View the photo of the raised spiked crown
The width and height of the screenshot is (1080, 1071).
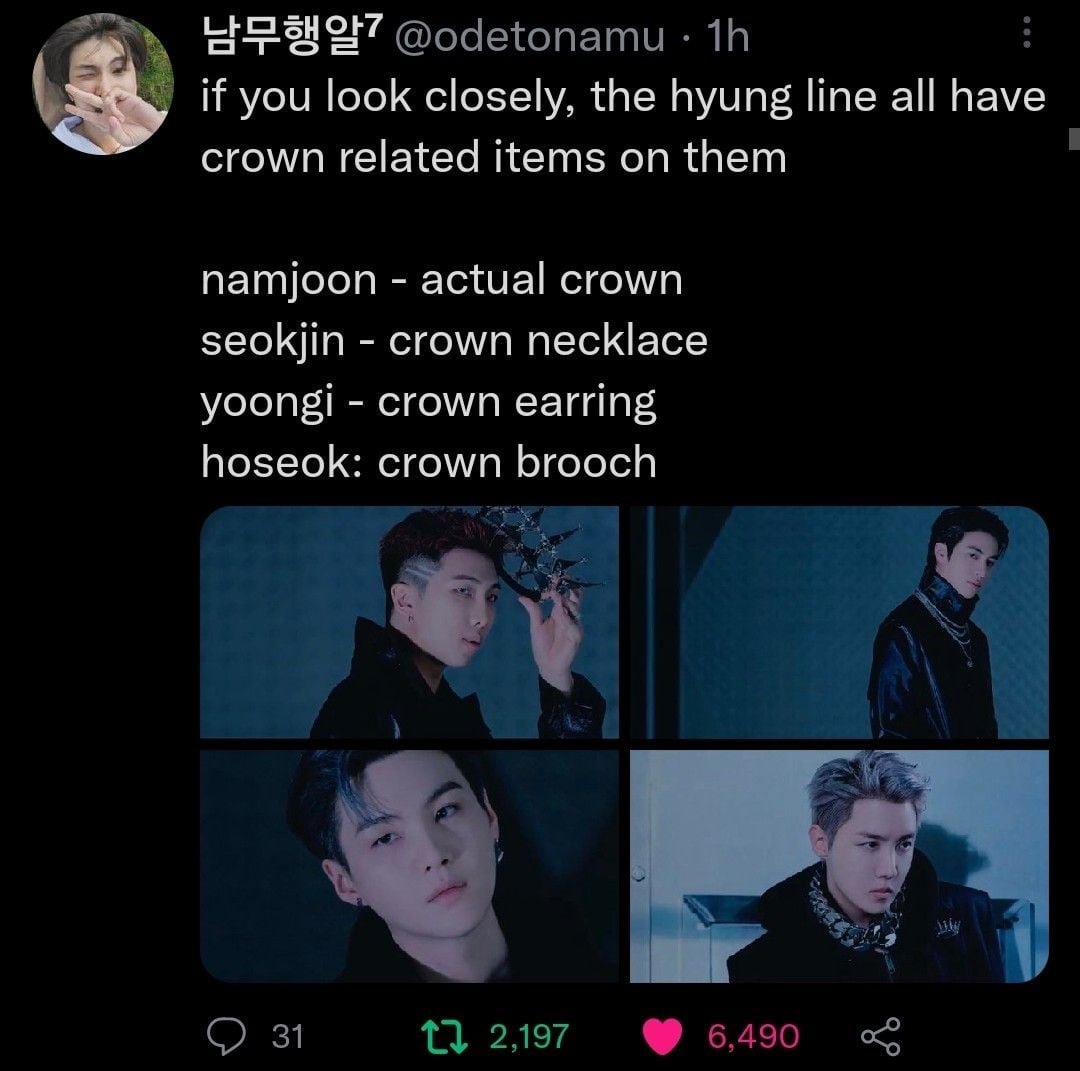[410, 622]
